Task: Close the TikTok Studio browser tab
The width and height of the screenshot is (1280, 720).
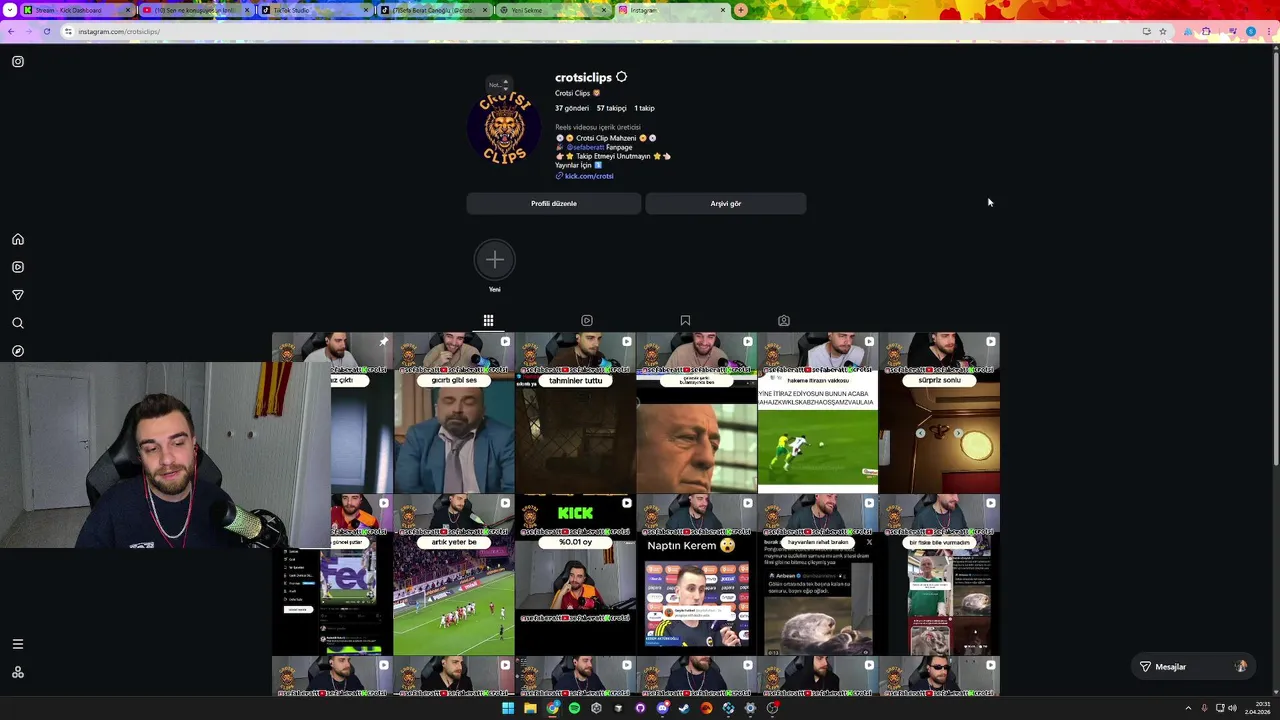Action: (x=366, y=10)
